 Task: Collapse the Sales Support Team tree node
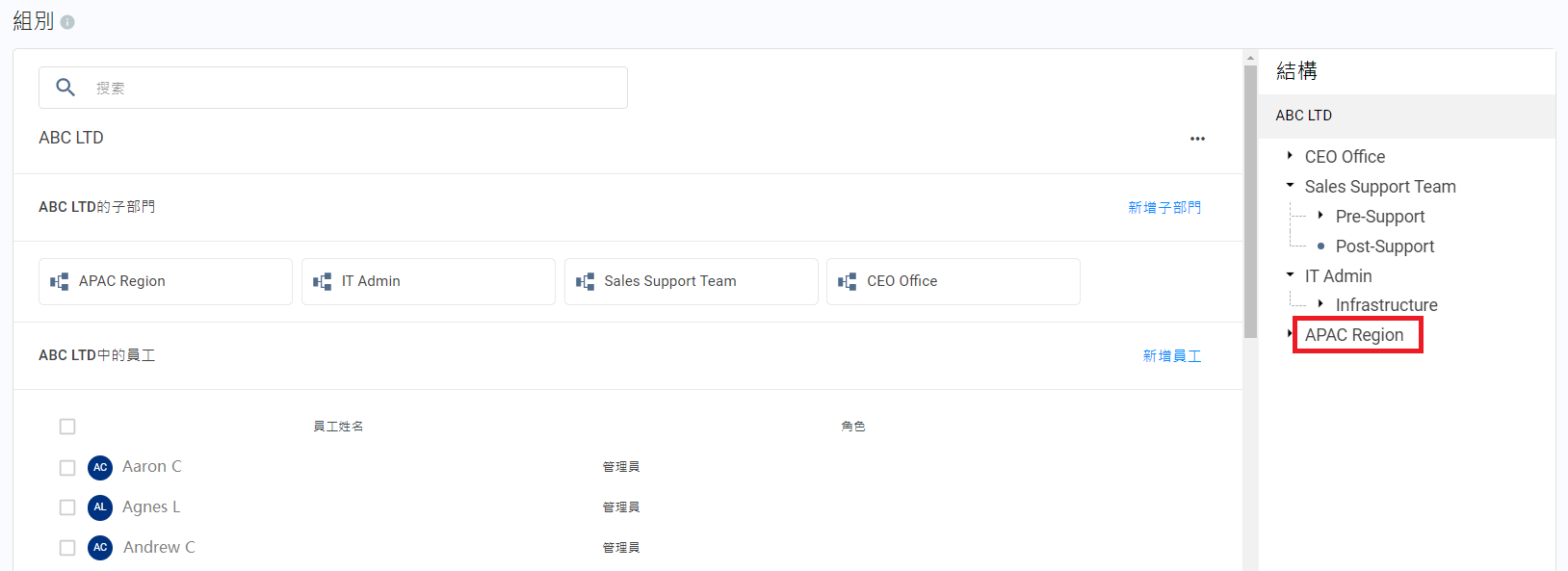coord(1290,185)
